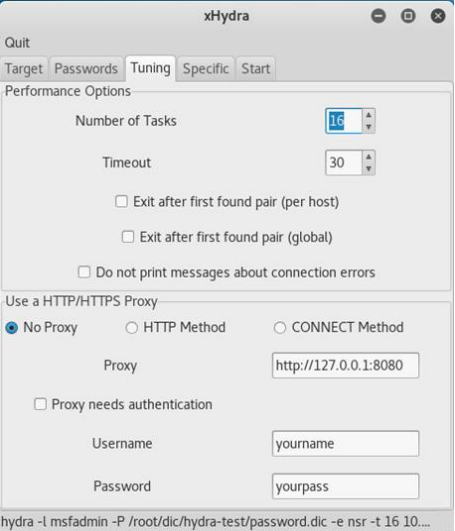Close the xHydra window
Screen dimensions: 455x531
tap(438, 16)
